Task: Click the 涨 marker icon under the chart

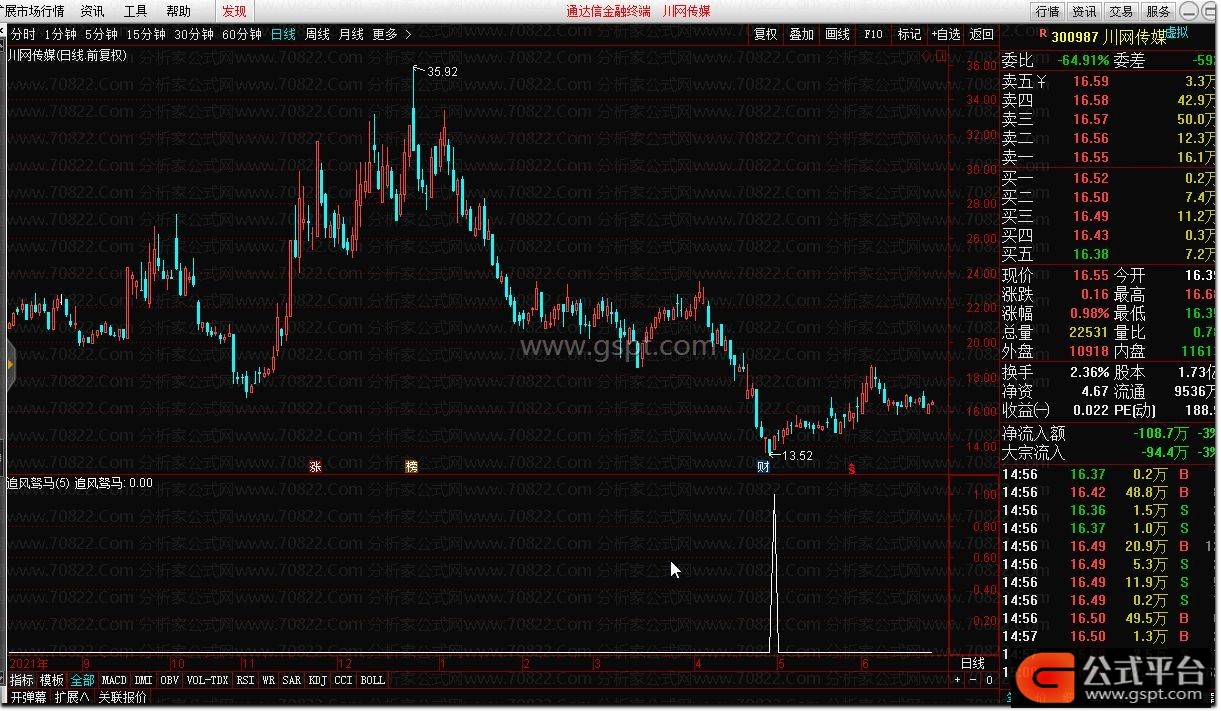Action: pyautogui.click(x=315, y=467)
